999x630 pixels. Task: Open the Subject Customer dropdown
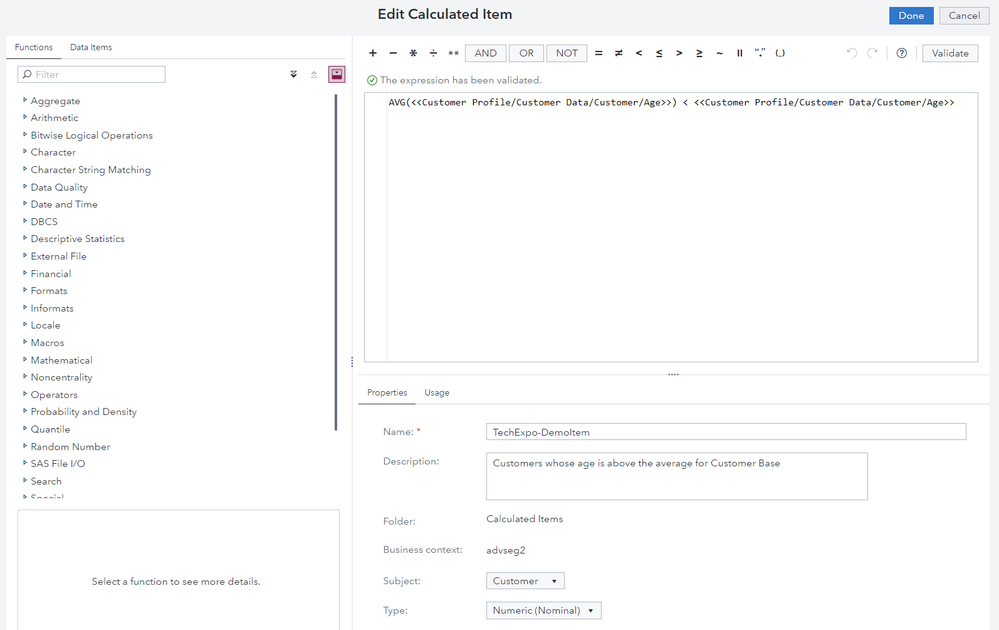point(525,581)
